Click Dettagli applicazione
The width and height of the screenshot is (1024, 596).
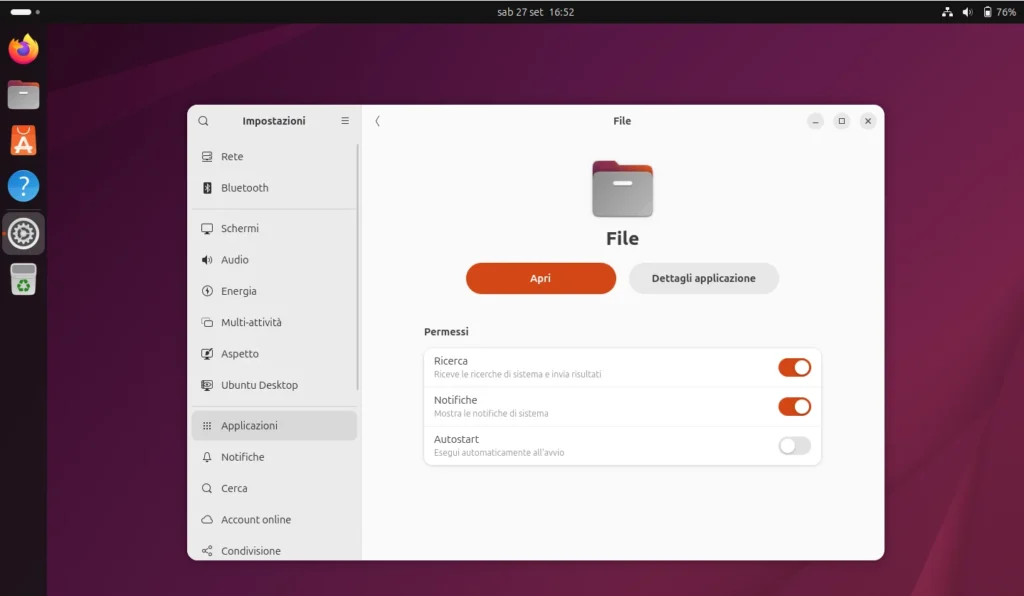click(x=703, y=278)
